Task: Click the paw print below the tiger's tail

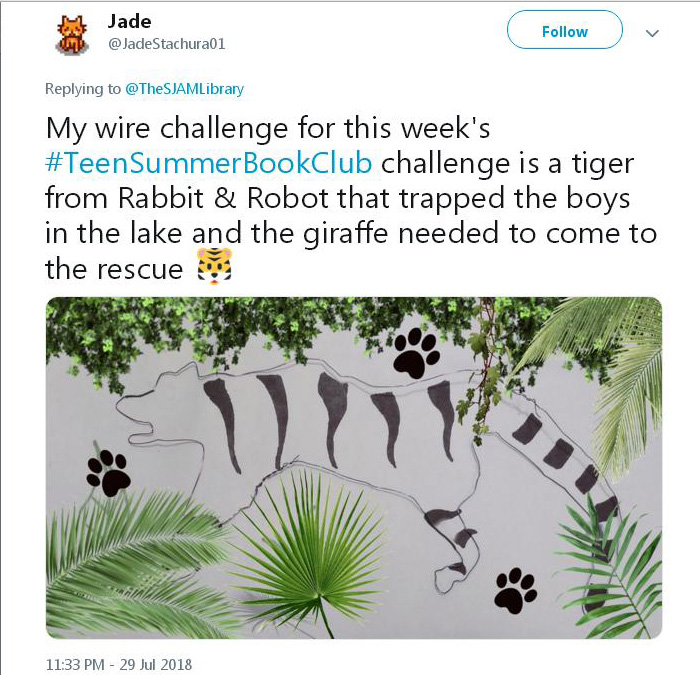Action: point(515,589)
